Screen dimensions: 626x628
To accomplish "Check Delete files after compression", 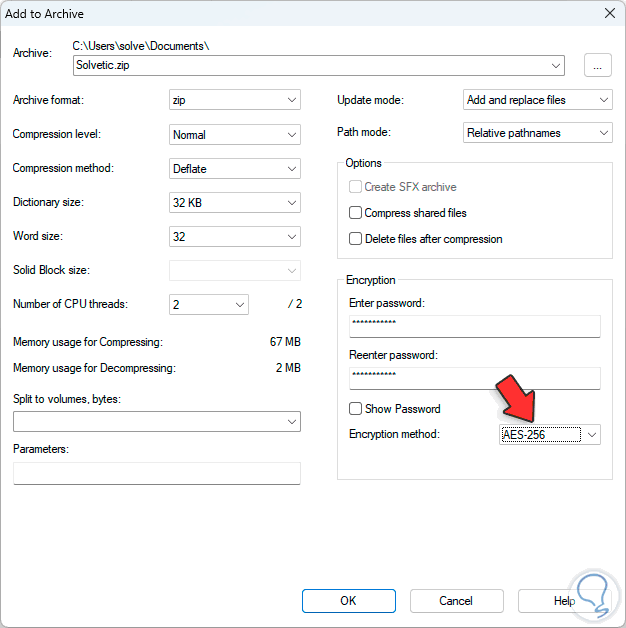I will pos(355,239).
